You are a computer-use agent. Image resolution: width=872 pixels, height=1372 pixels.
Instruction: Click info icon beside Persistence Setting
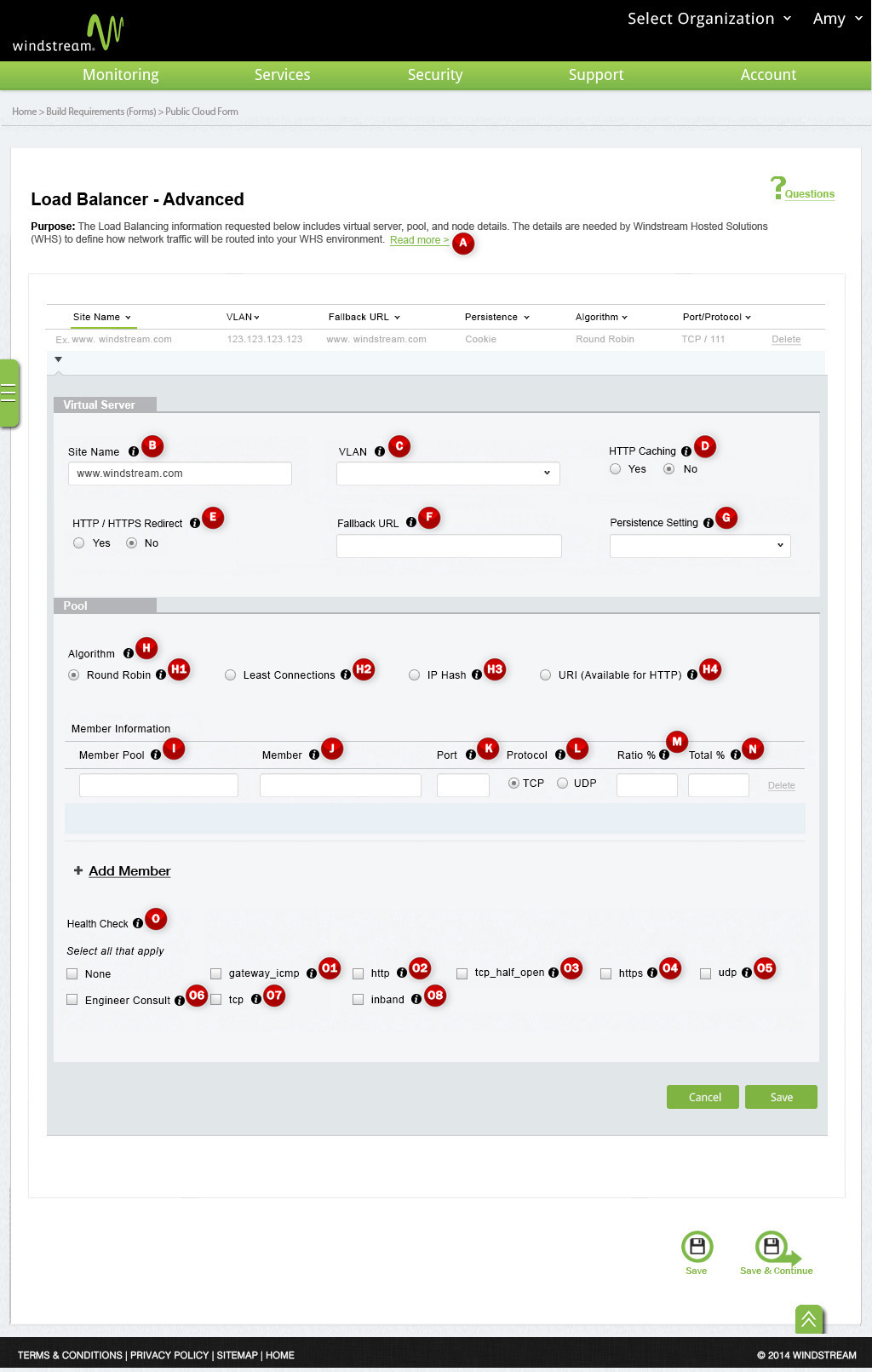[708, 523]
